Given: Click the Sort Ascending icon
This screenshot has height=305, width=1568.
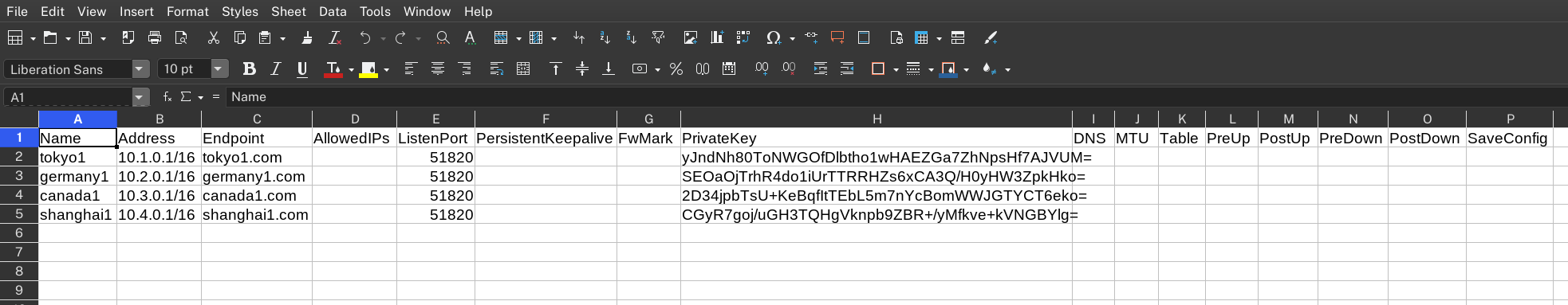Looking at the screenshot, I should (605, 37).
